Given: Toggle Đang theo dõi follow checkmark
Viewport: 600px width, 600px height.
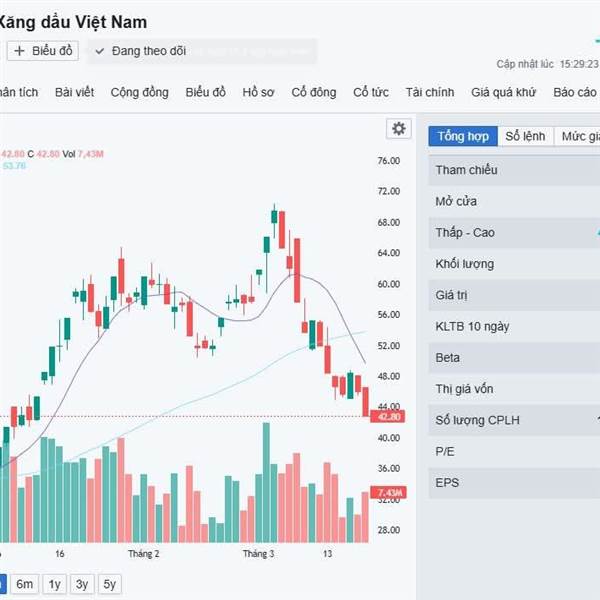Looking at the screenshot, I should point(100,50).
